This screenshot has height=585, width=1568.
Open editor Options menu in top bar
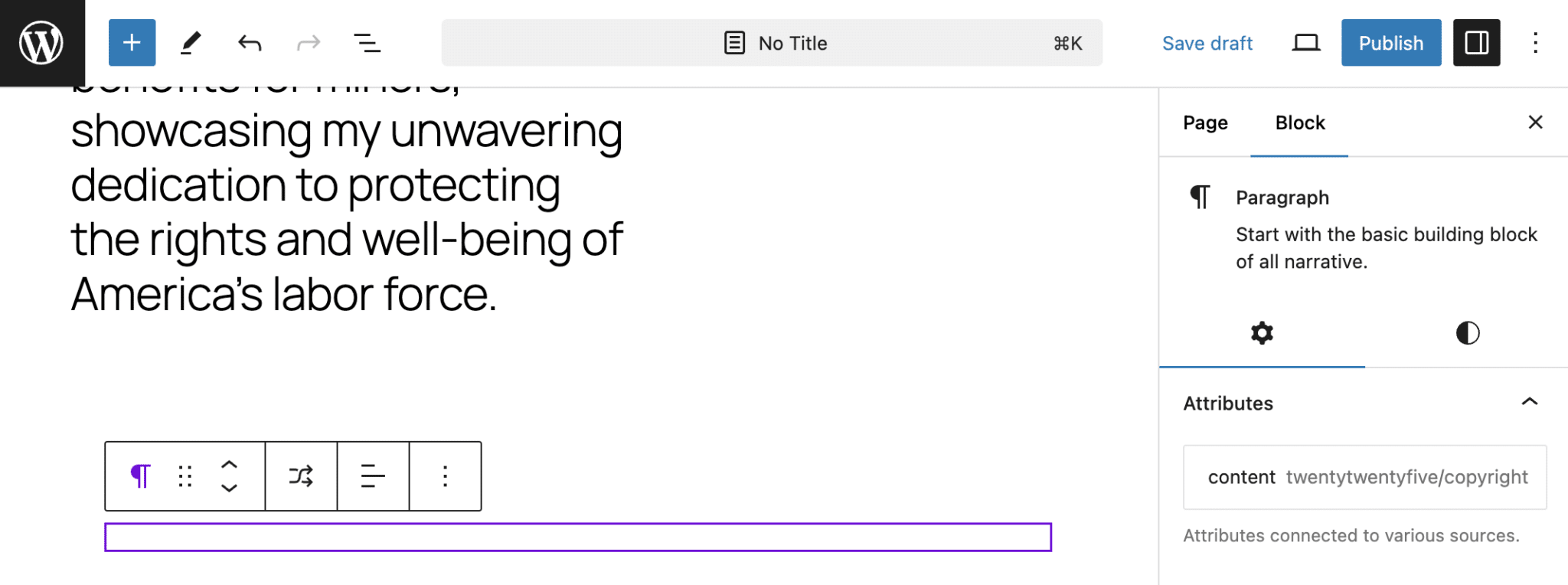click(x=1535, y=43)
